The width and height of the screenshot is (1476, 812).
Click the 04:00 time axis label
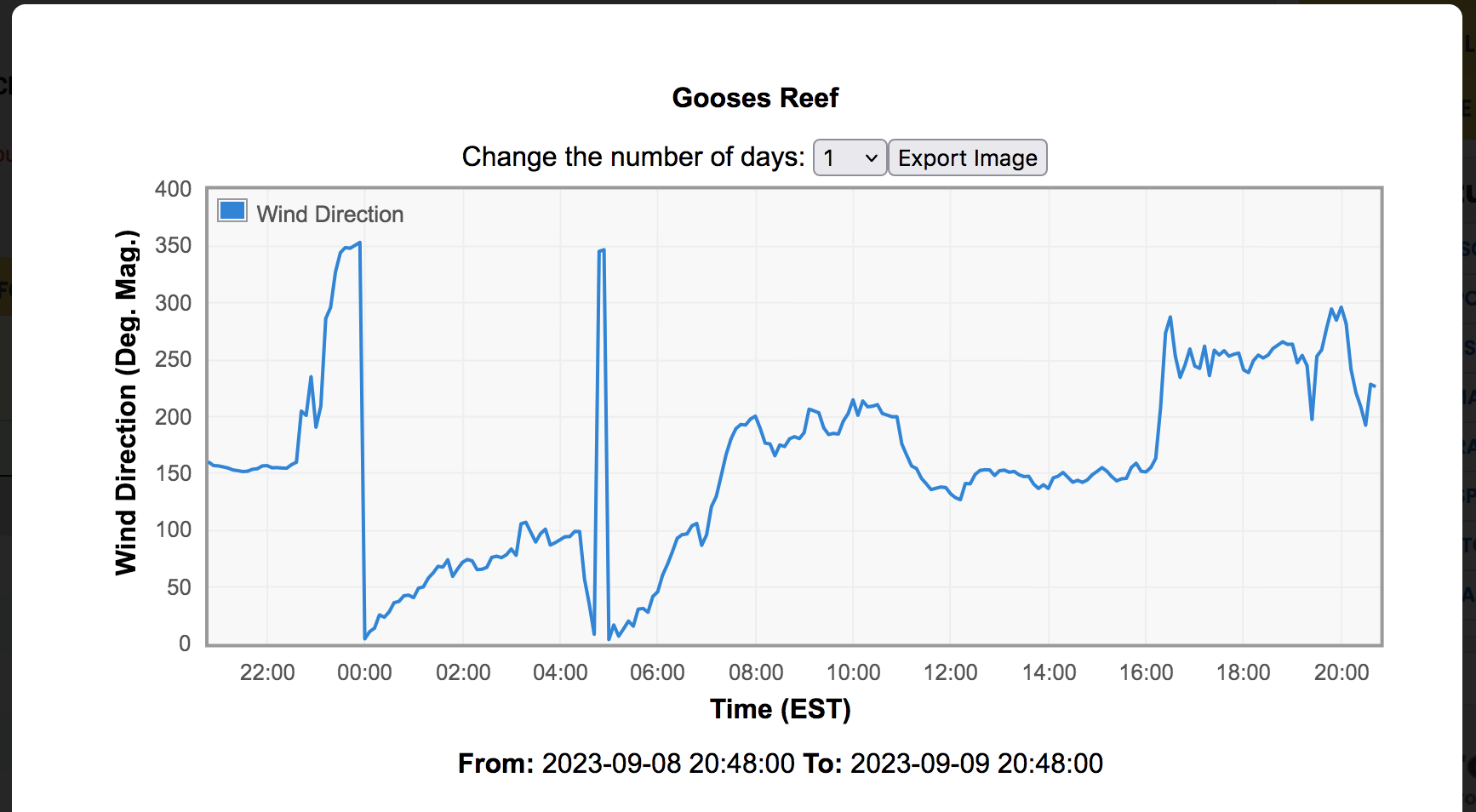pyautogui.click(x=560, y=672)
